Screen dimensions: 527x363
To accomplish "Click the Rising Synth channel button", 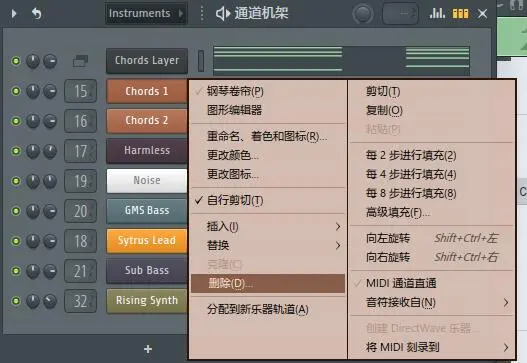I will (147, 300).
